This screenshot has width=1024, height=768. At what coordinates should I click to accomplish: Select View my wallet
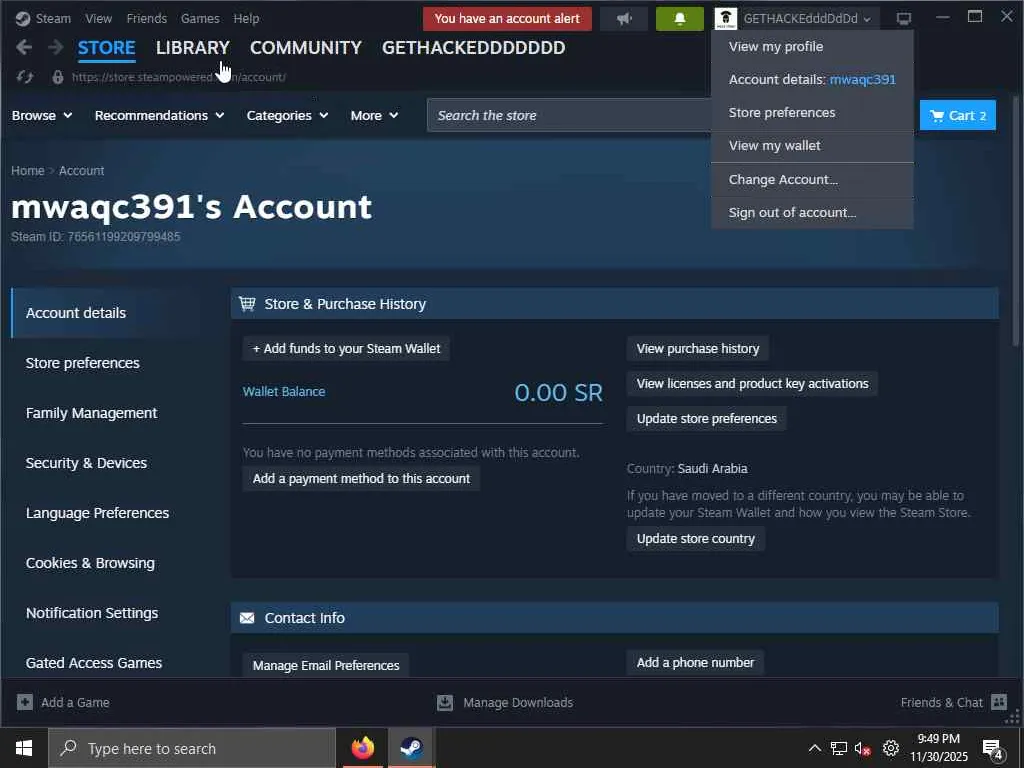click(x=812, y=146)
